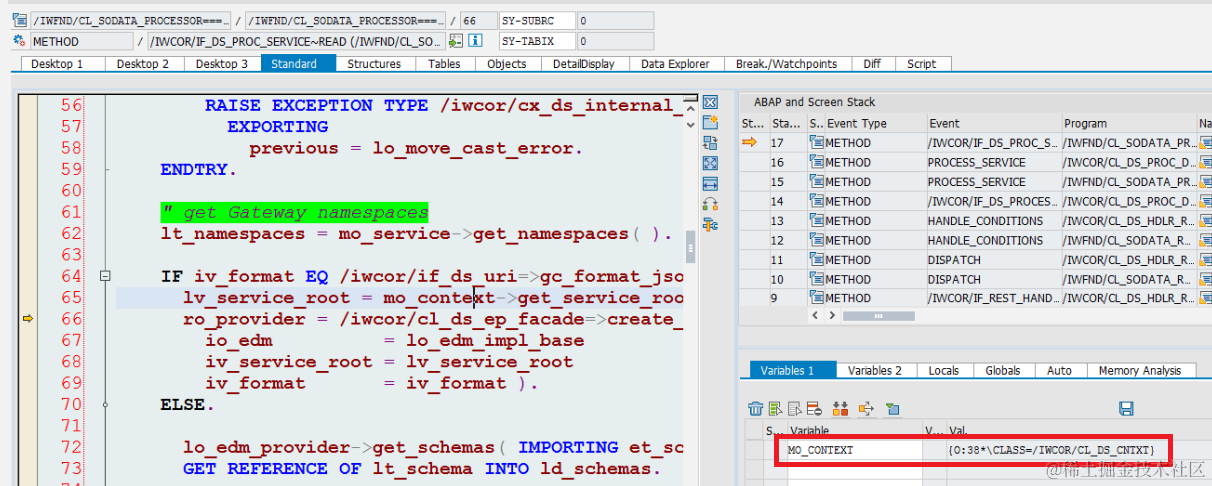Viewport: 1212px width, 486px height.
Task: Click the stack table horizontal scrollbar thumb
Action: click(879, 316)
